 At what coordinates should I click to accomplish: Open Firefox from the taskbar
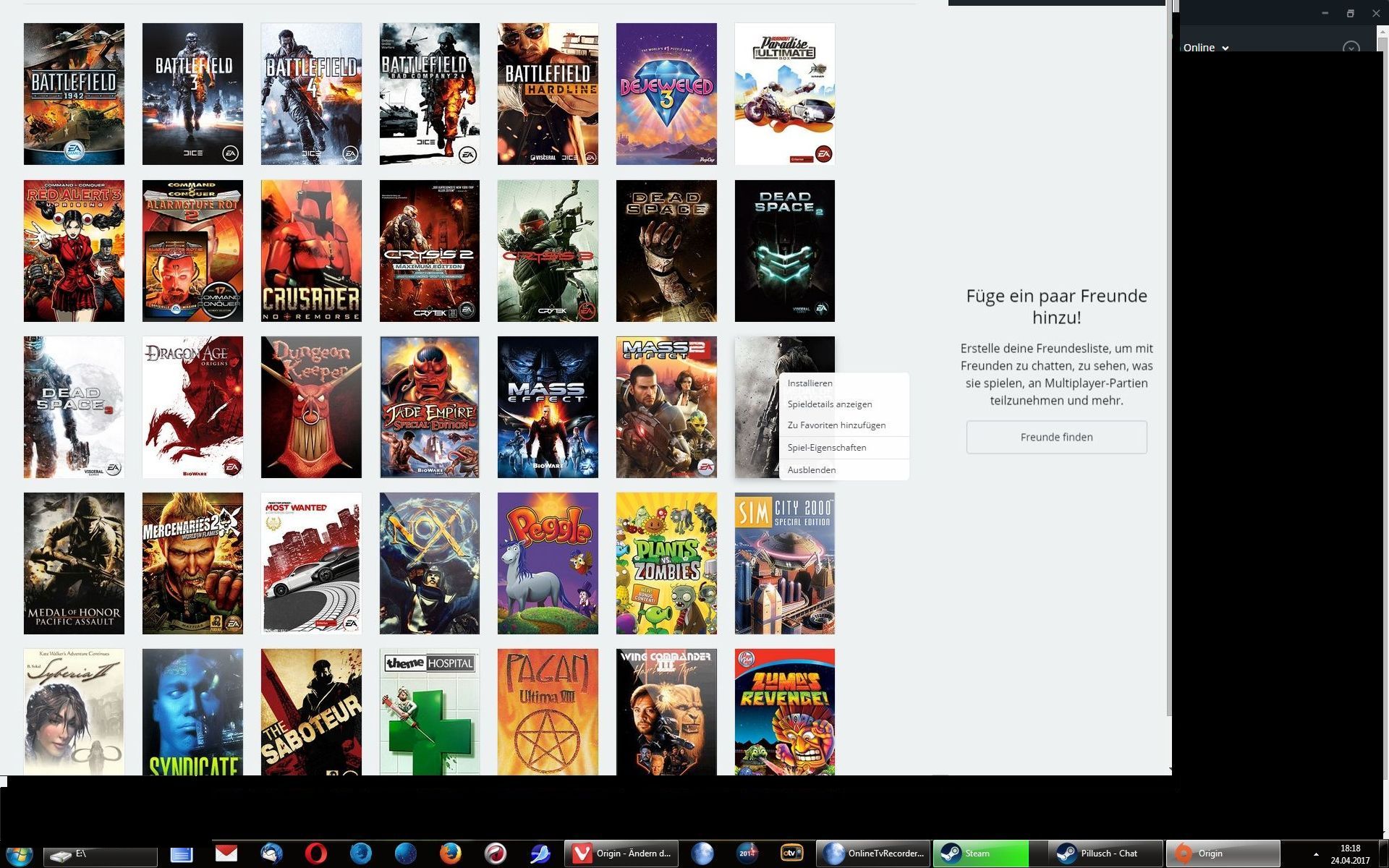coord(450,854)
